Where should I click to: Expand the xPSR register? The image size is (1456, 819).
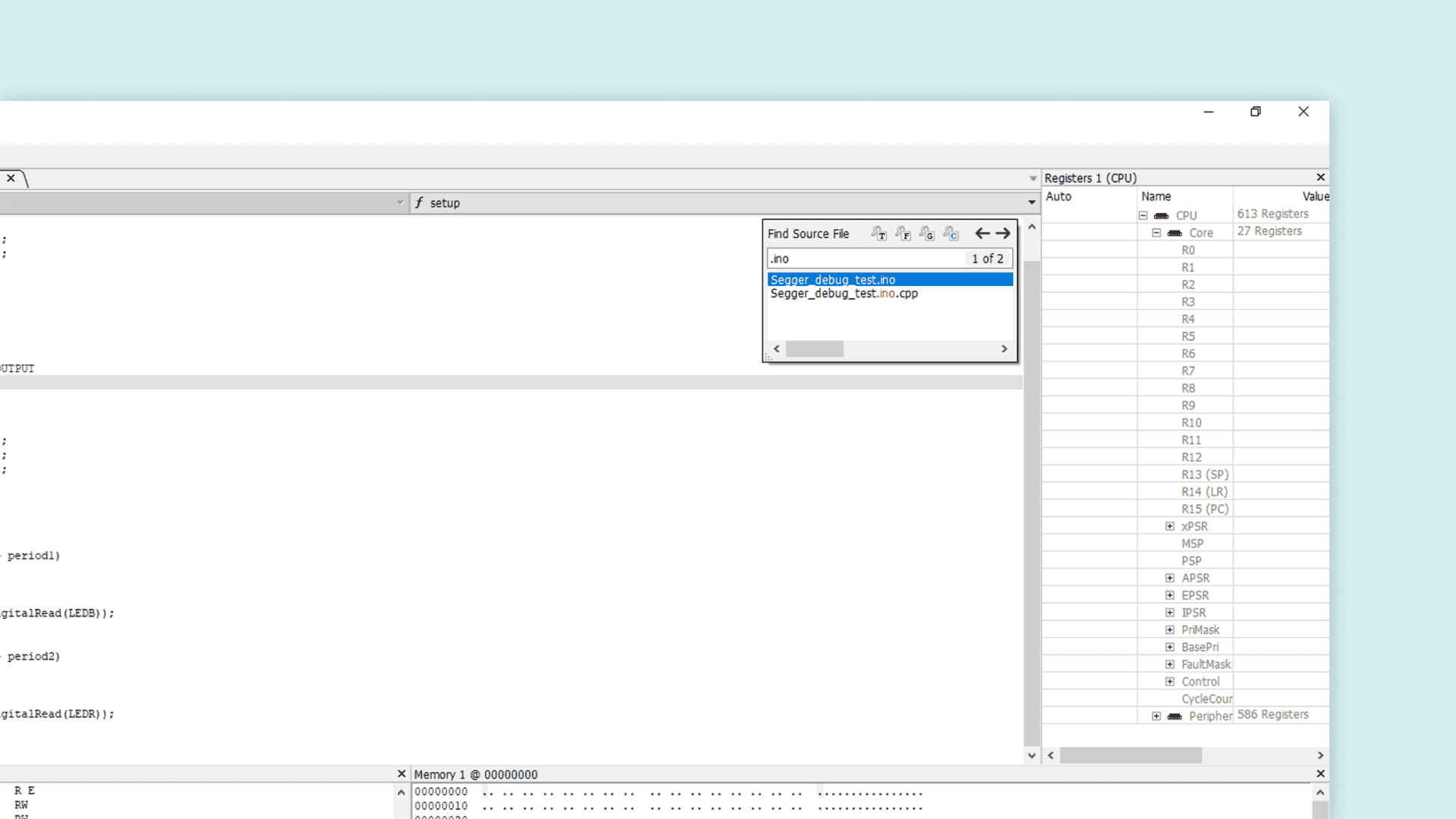(x=1170, y=526)
